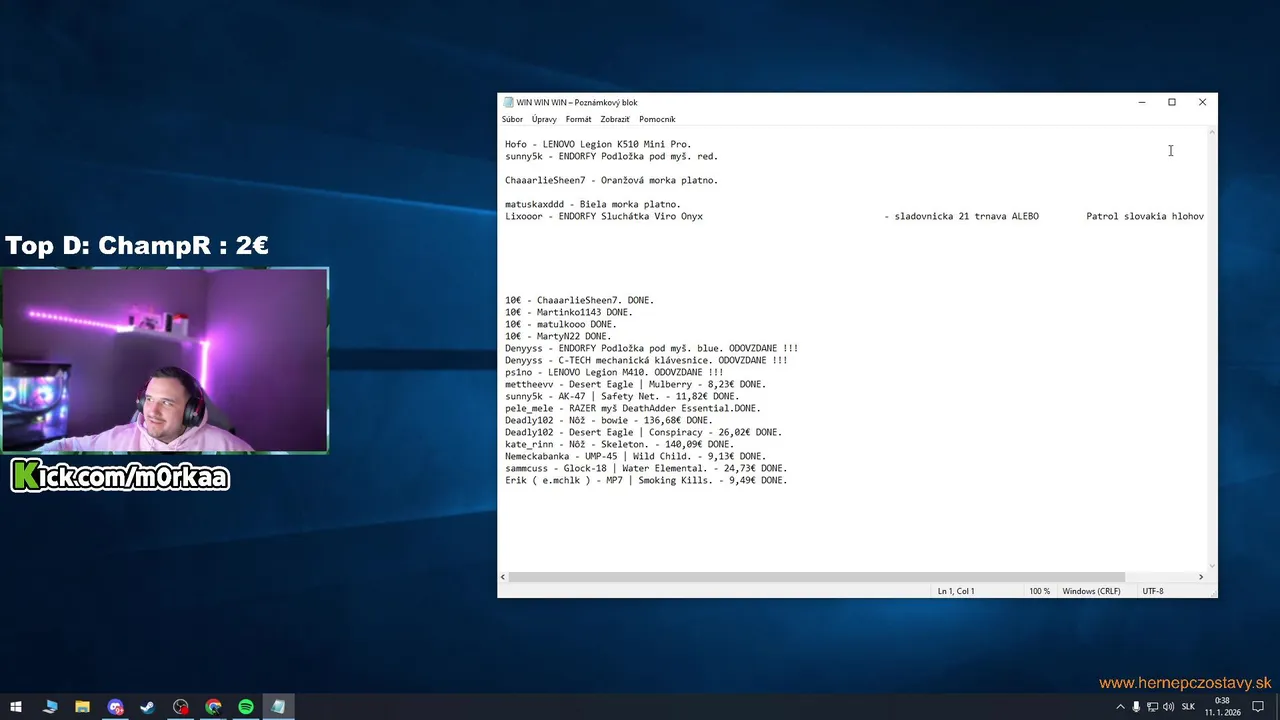Click the 'Hofo - LENOVO Legion K510' line

pos(598,144)
